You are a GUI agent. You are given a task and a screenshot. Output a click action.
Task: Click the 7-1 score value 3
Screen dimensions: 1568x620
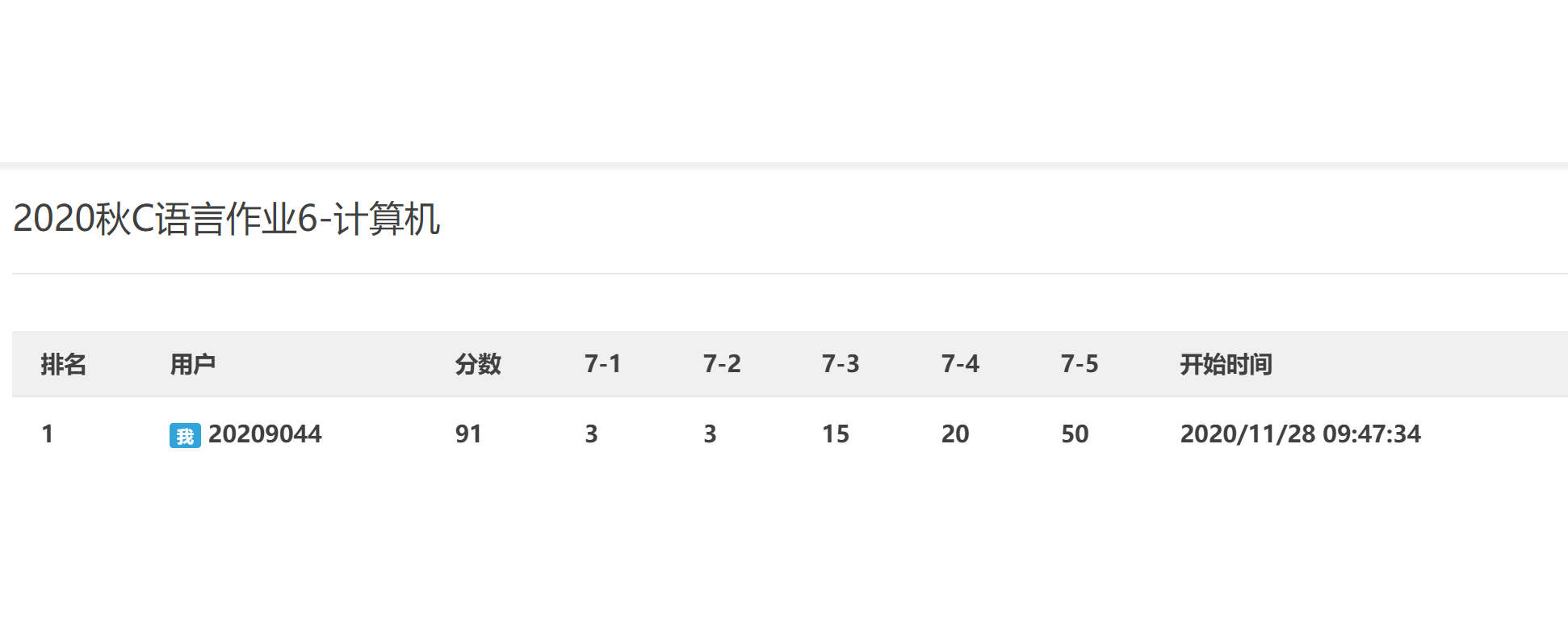point(592,434)
